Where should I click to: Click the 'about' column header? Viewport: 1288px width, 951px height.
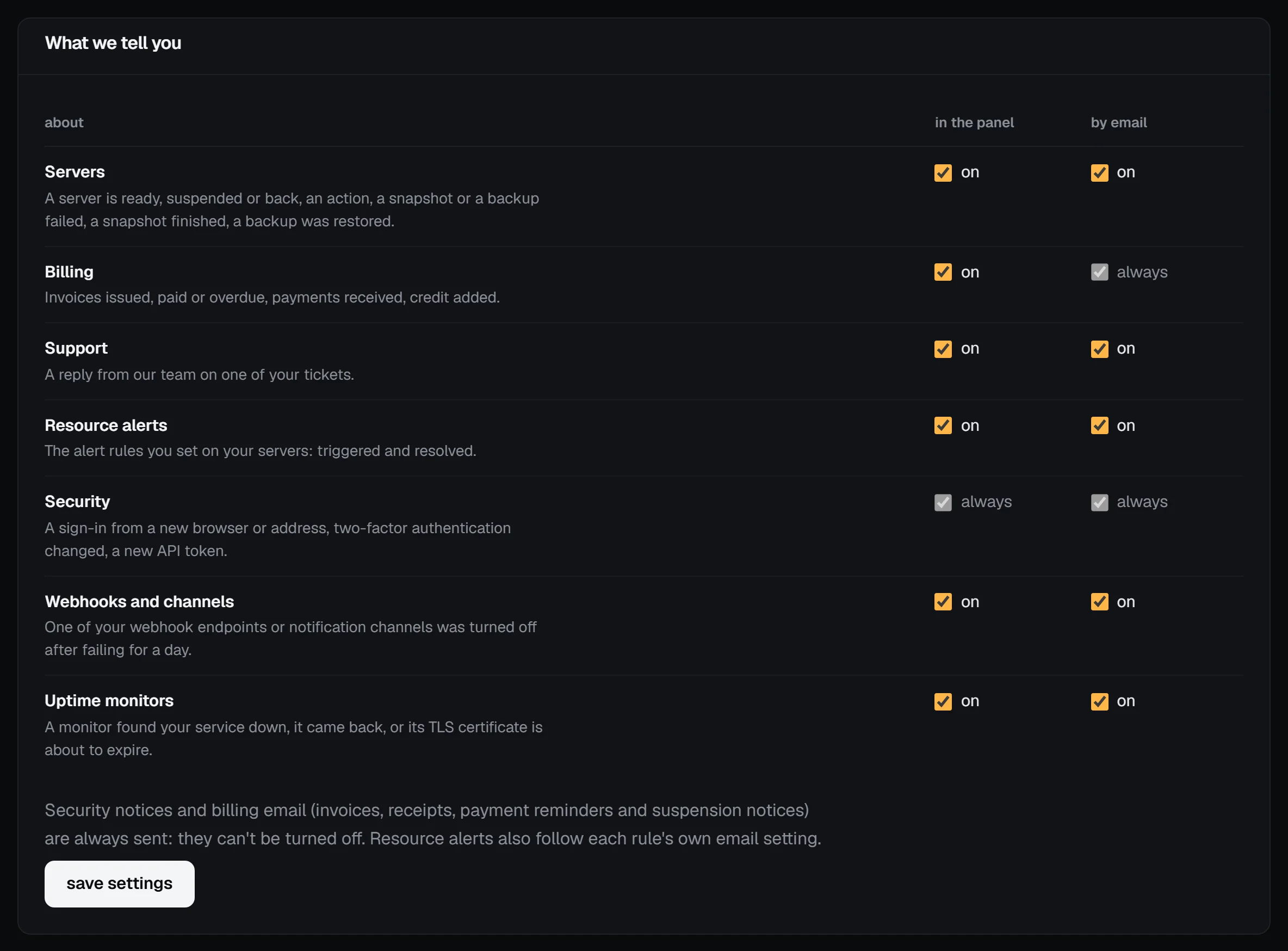click(x=64, y=122)
